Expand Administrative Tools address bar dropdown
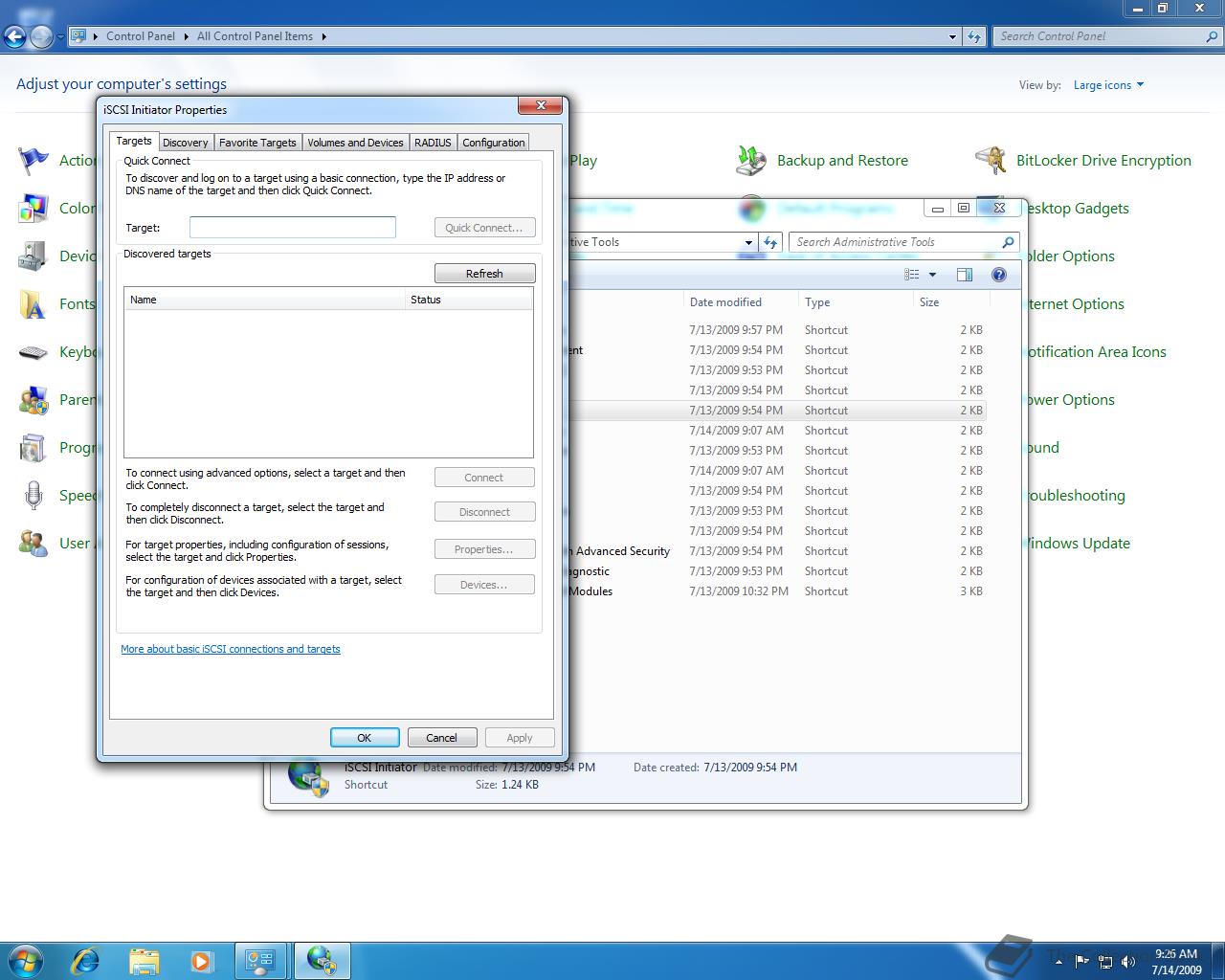Screen dimensions: 1225x980 click(748, 242)
